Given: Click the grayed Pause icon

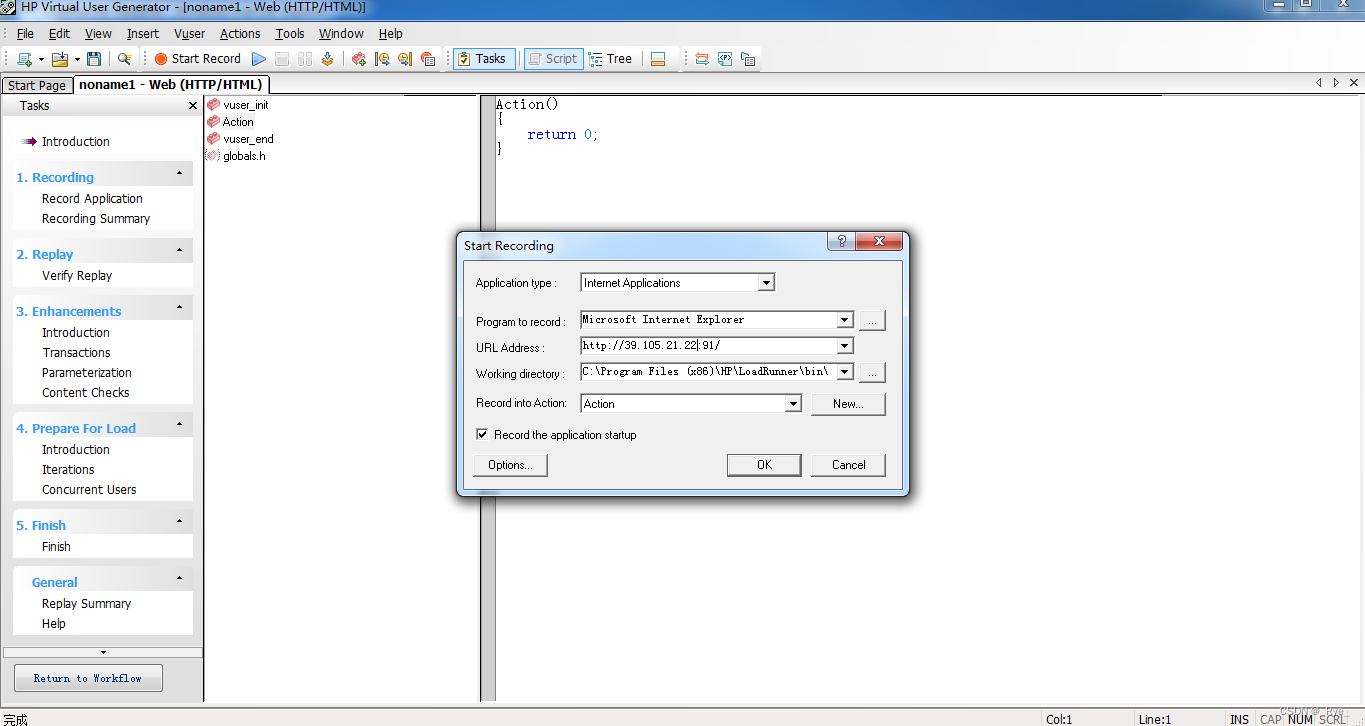Looking at the screenshot, I should click(305, 59).
